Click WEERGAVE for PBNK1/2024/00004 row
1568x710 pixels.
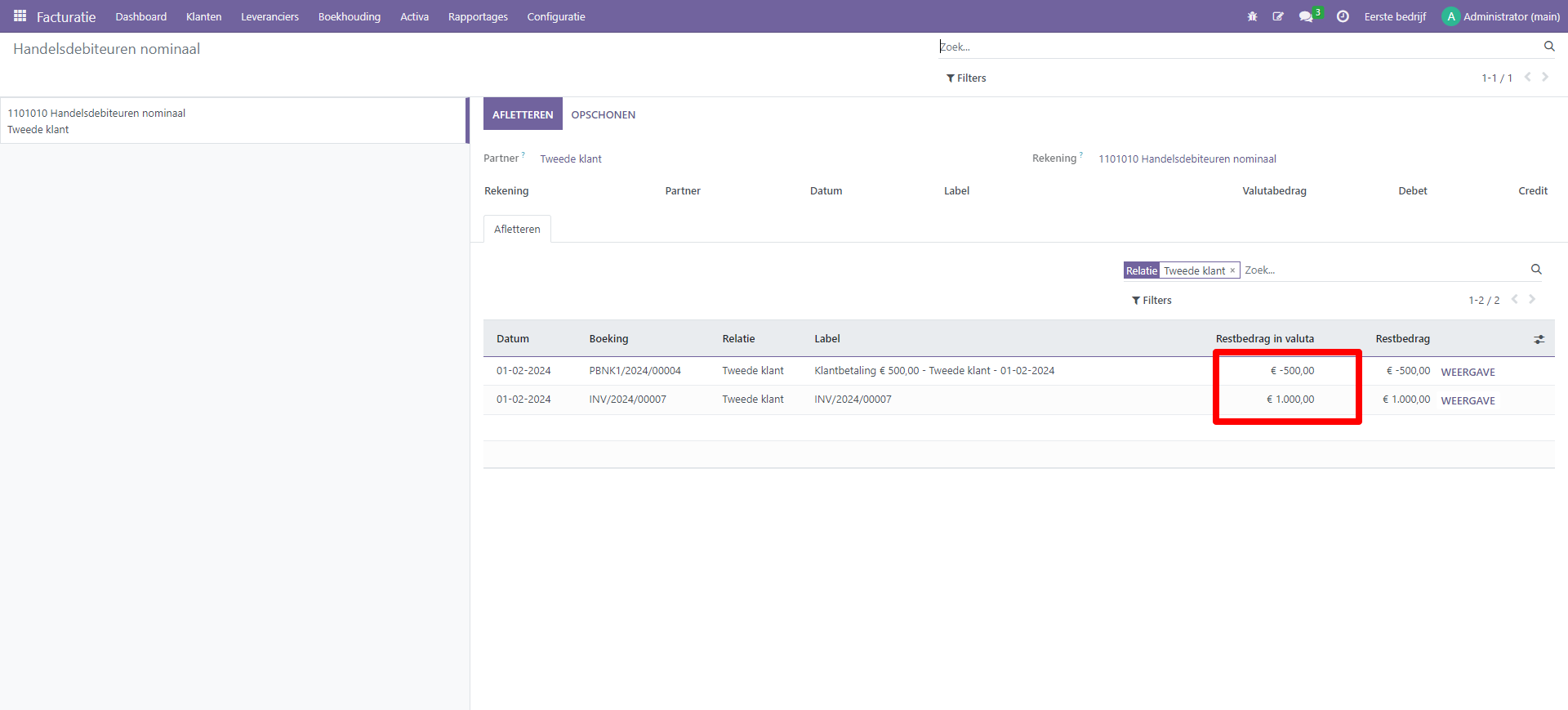1468,372
